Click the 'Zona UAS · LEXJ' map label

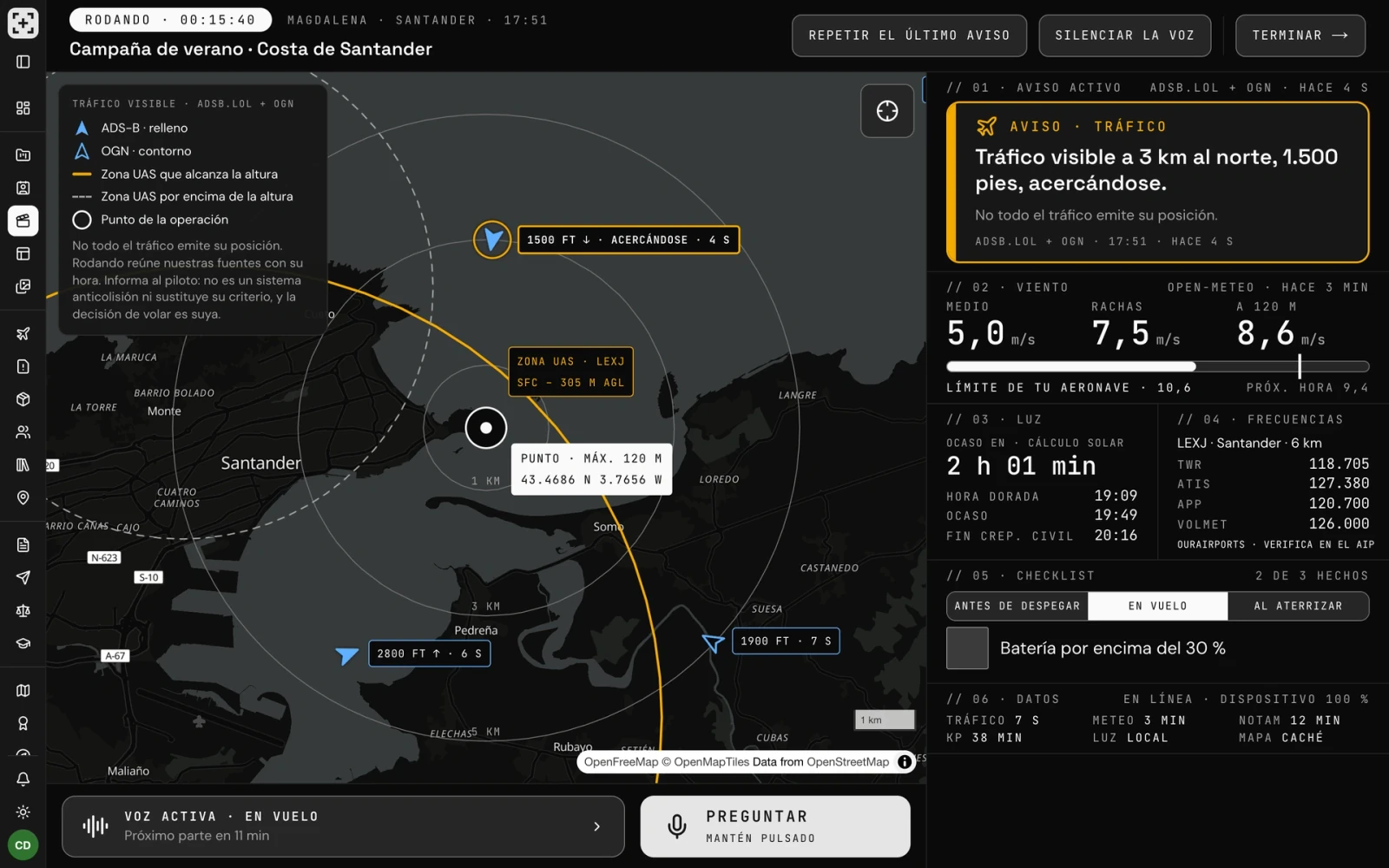570,372
